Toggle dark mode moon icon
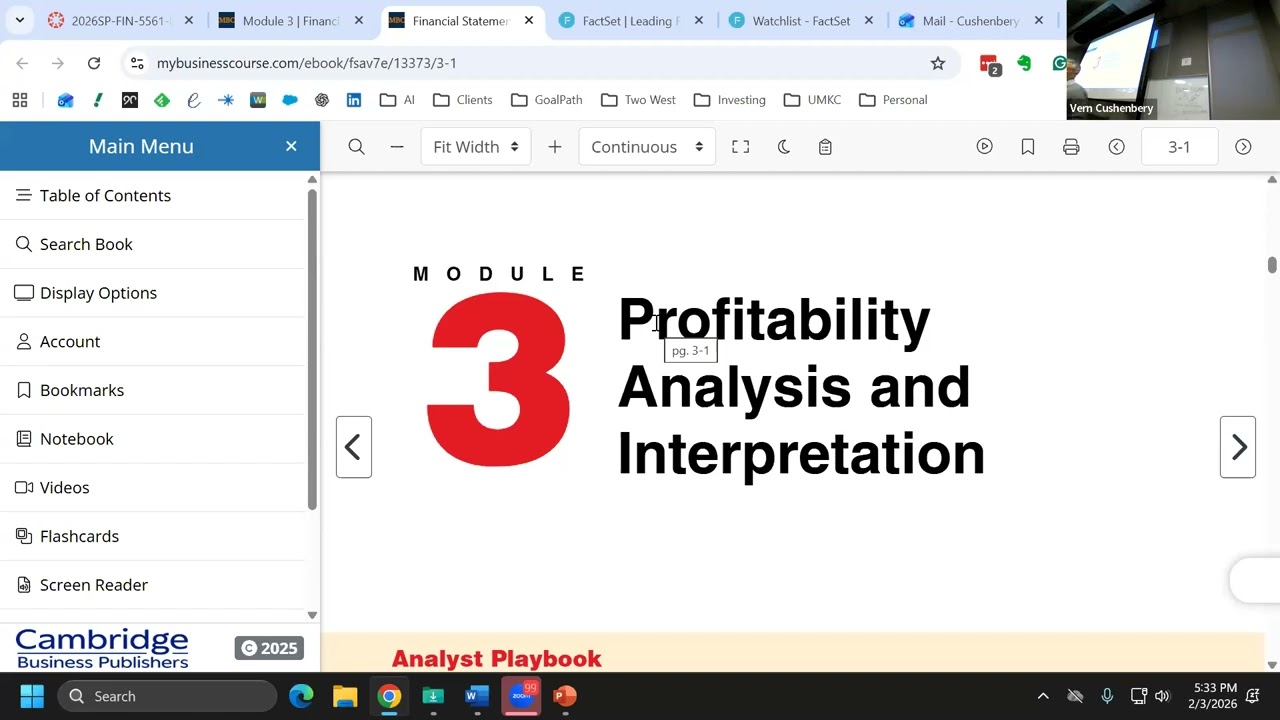Image resolution: width=1280 pixels, height=720 pixels. (x=784, y=147)
